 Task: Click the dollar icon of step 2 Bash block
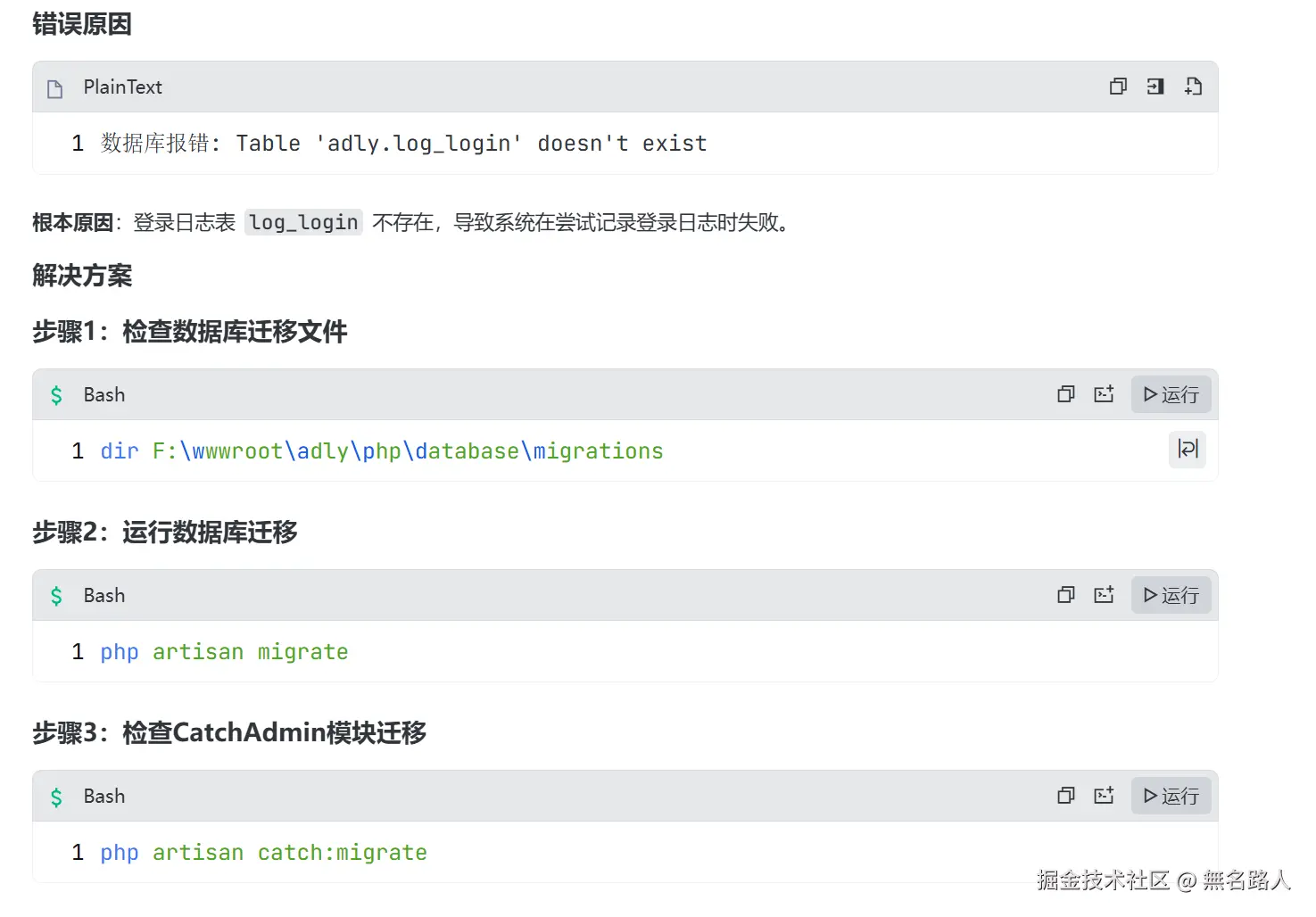56,596
